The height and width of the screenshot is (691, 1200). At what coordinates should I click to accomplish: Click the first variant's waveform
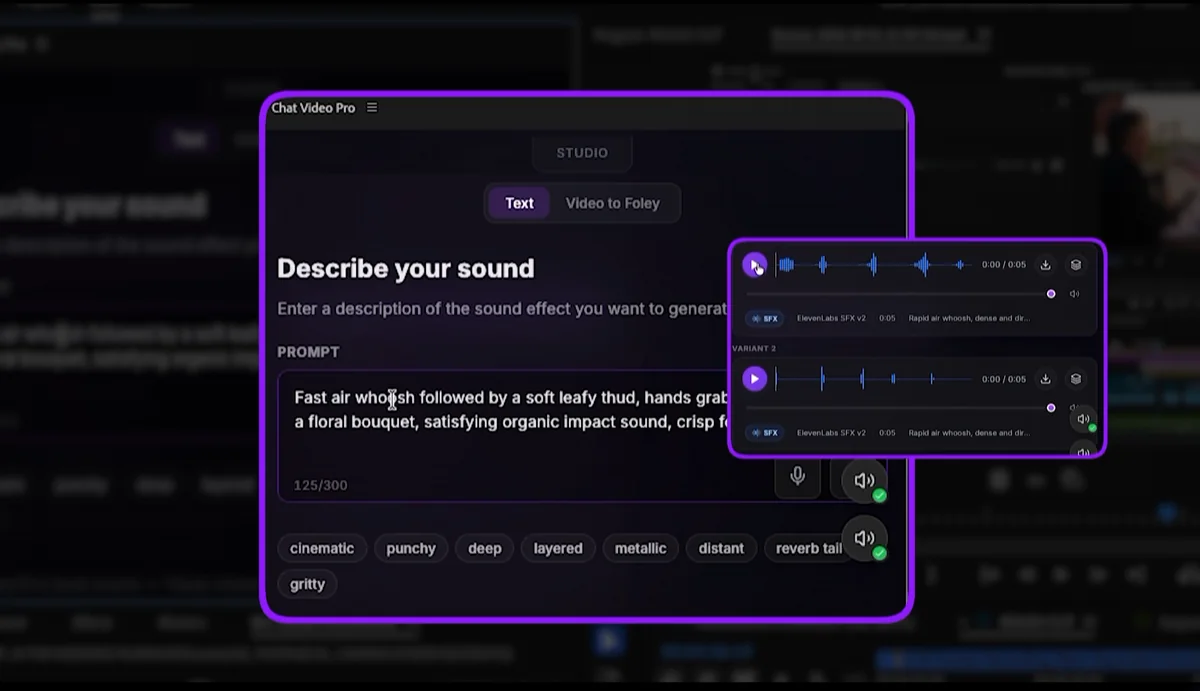[875, 265]
